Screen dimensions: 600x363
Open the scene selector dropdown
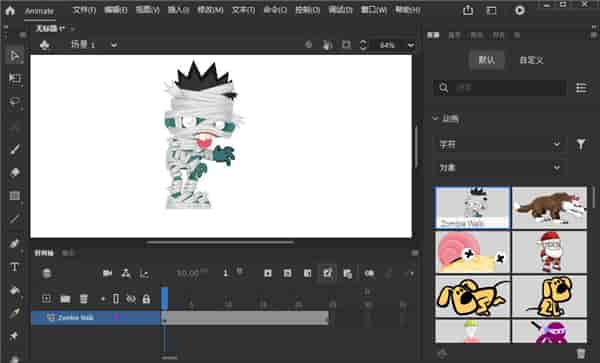pyautogui.click(x=114, y=45)
